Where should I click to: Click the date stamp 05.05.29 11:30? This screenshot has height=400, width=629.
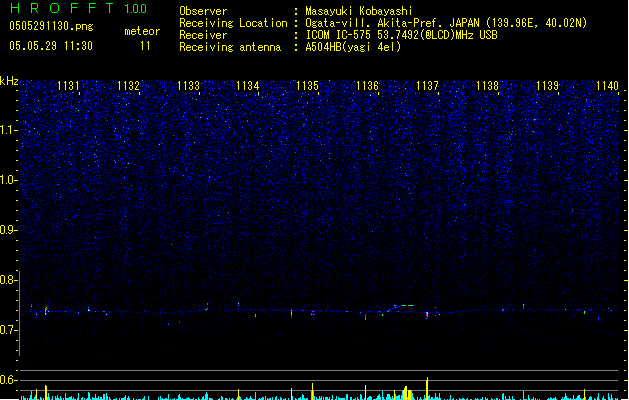click(51, 46)
